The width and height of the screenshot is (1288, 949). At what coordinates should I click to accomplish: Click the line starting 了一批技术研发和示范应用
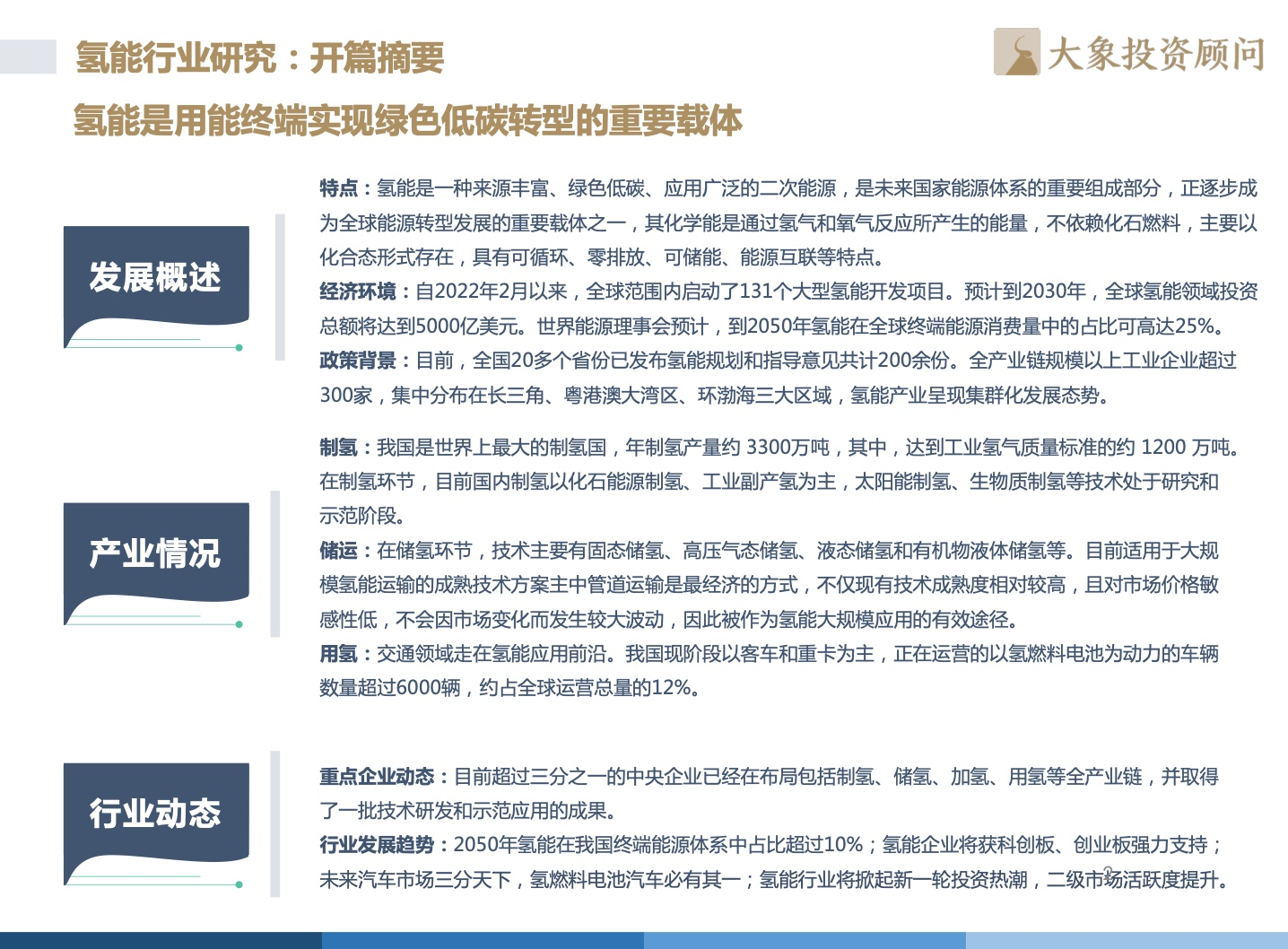[x=469, y=811]
